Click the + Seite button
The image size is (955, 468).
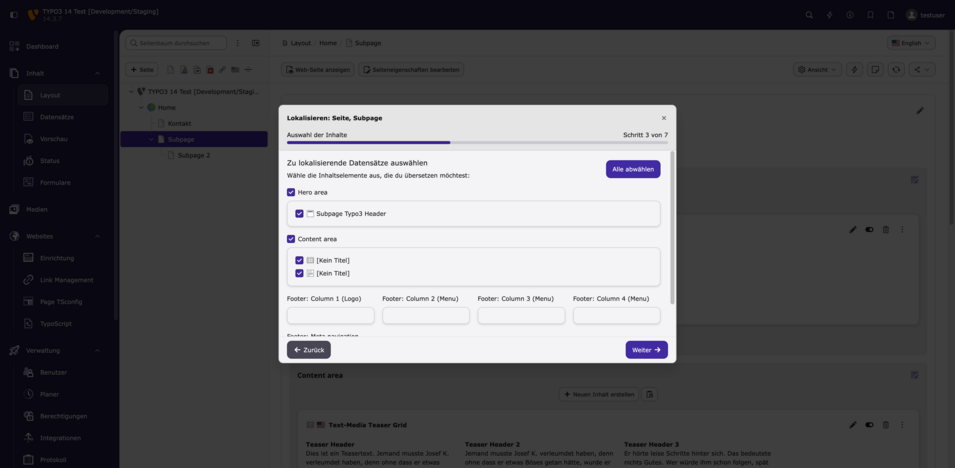pyautogui.click(x=142, y=69)
